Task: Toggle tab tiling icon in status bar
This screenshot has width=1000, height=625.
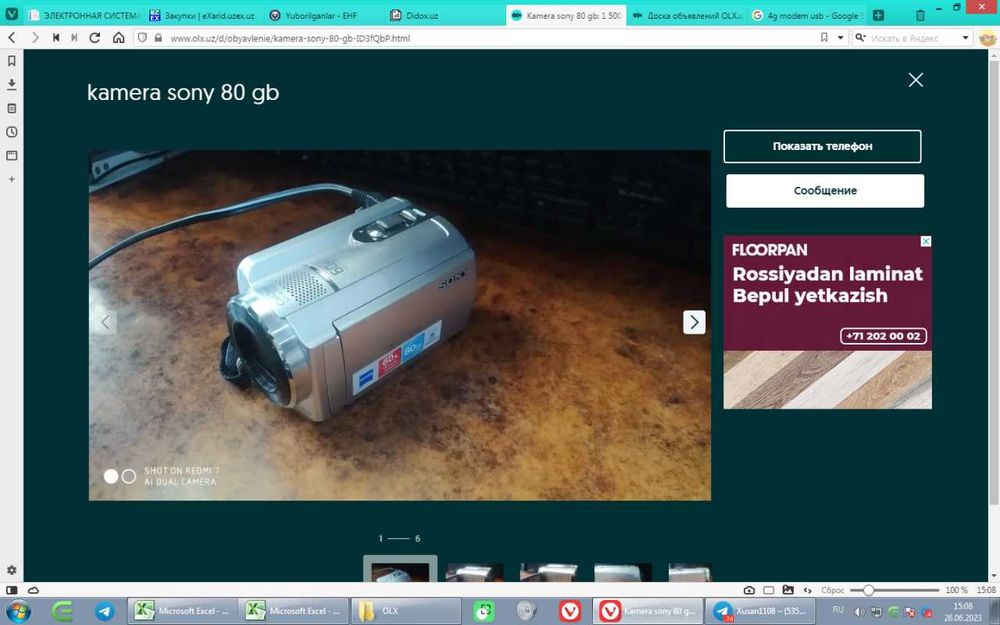Action: click(x=769, y=591)
